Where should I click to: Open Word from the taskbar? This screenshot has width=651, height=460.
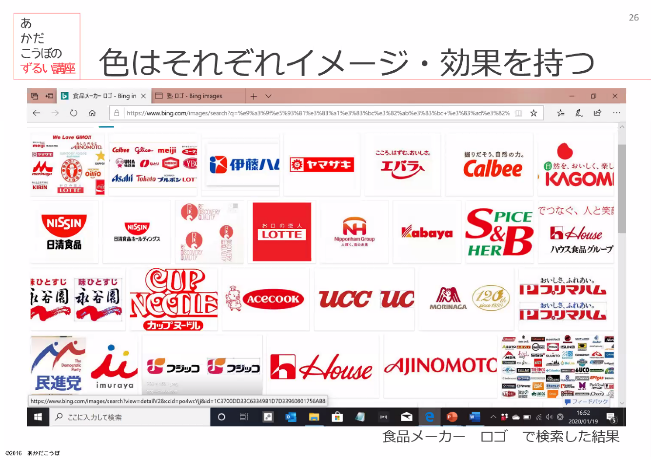[x=475, y=417]
